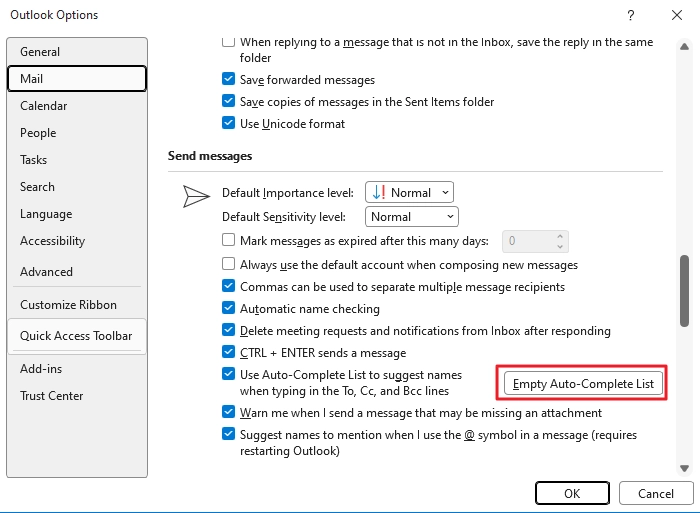This screenshot has height=513, width=700.
Task: Disable Use Unicode format
Action: [228, 123]
